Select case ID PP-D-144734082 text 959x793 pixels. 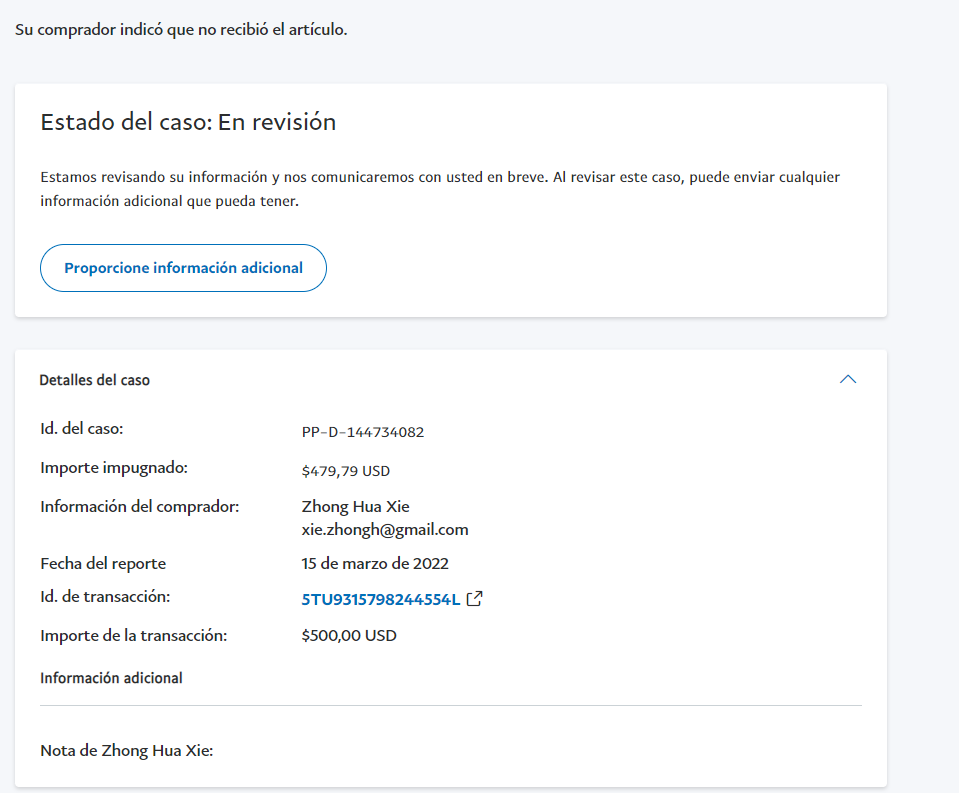click(363, 432)
